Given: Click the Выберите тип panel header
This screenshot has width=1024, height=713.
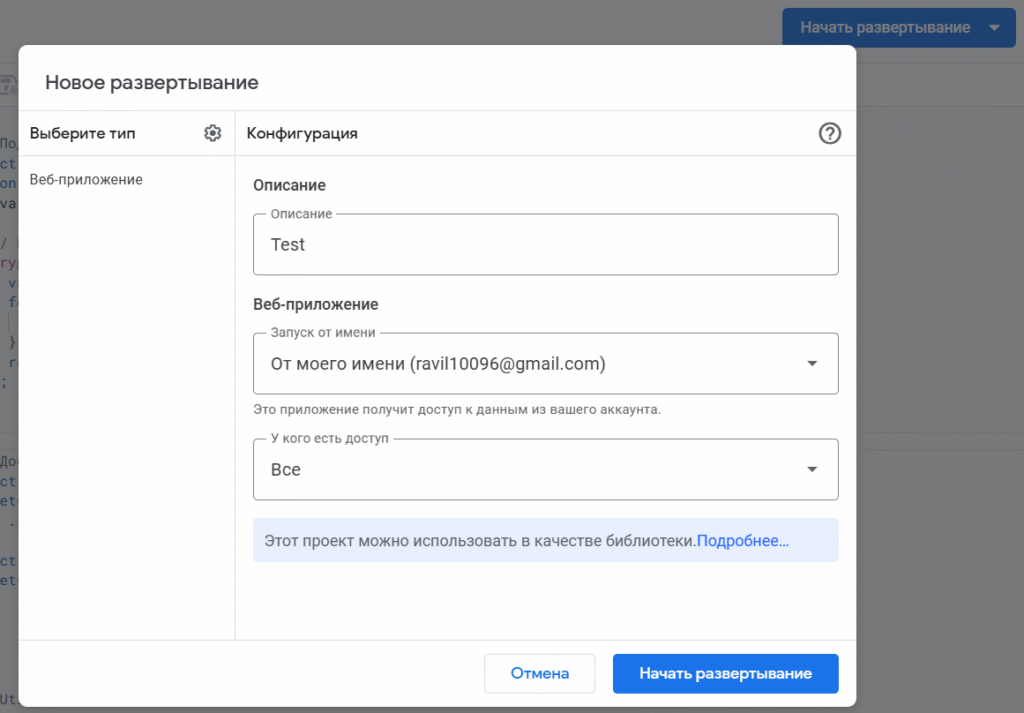Looking at the screenshot, I should coord(82,133).
